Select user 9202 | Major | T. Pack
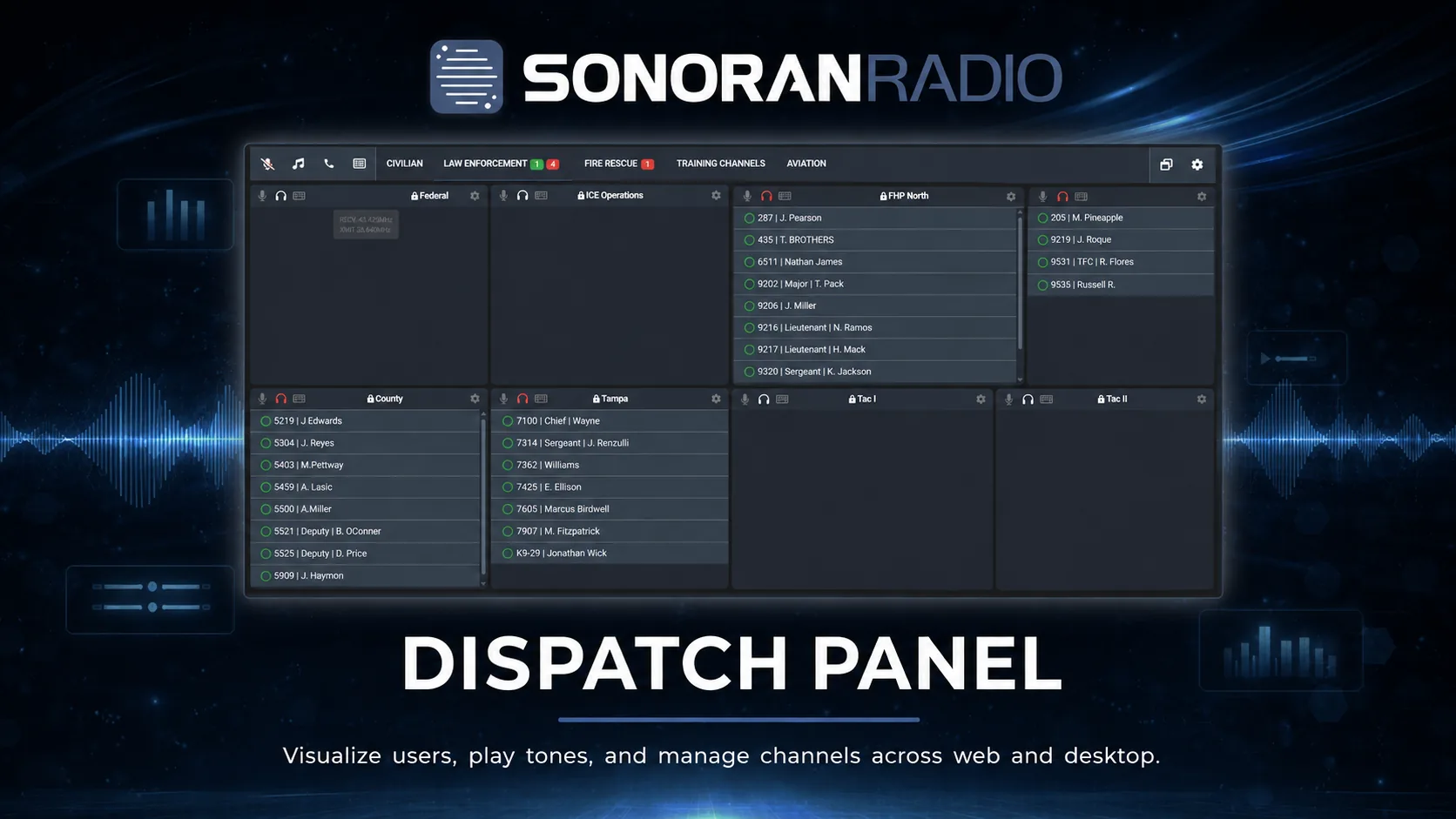This screenshot has height=819, width=1456. pos(874,284)
